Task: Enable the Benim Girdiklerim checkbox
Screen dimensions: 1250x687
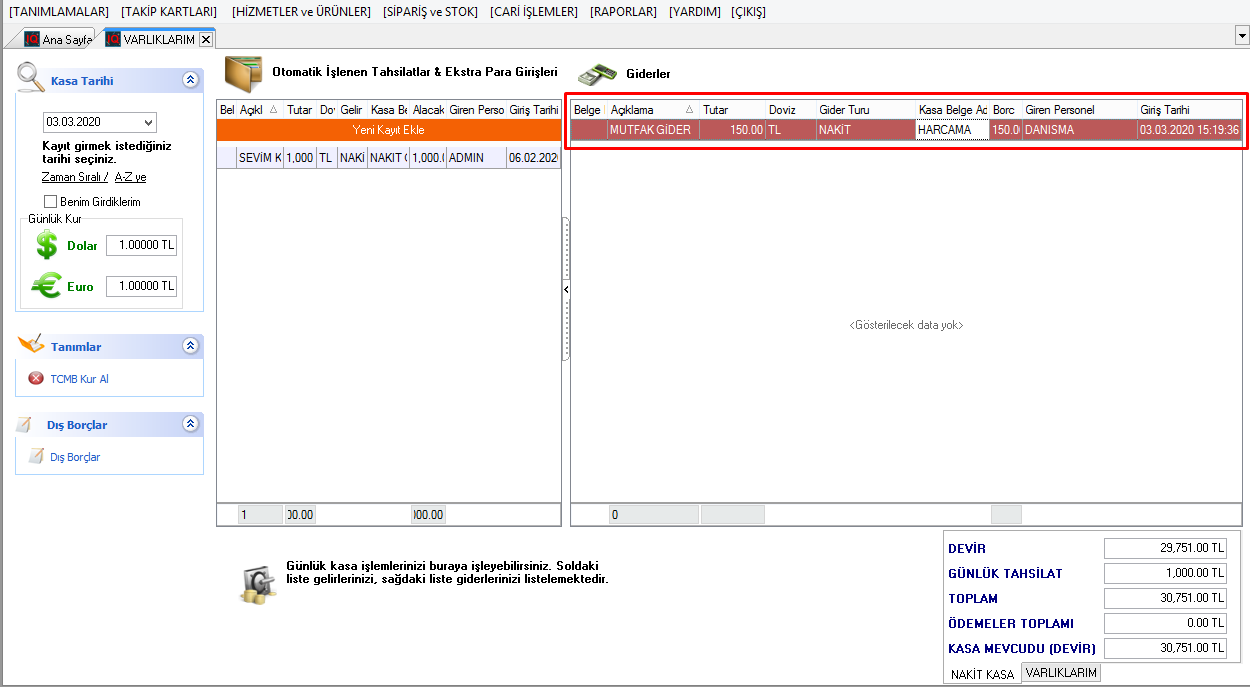Action: point(51,202)
